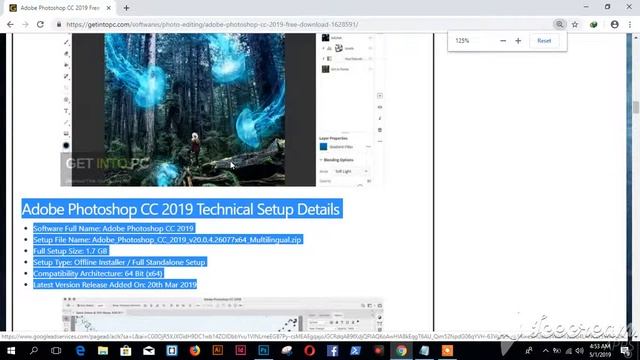The image size is (640, 360).
Task: Launch Adobe Photoshop from the taskbar
Action: tap(264, 351)
